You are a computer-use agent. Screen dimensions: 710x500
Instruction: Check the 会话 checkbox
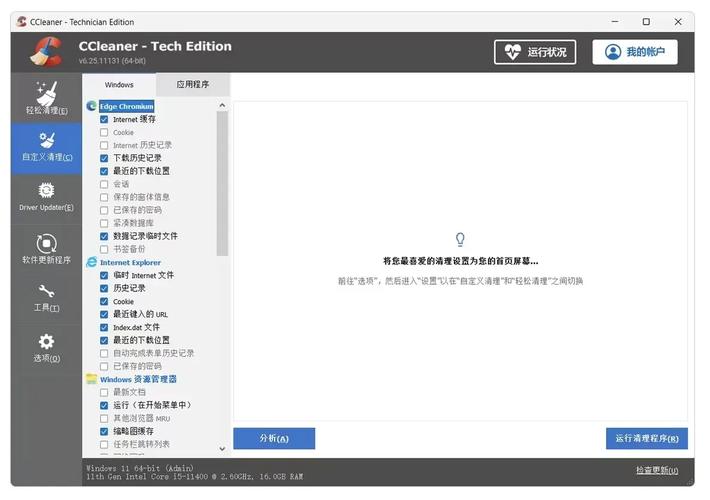(104, 184)
